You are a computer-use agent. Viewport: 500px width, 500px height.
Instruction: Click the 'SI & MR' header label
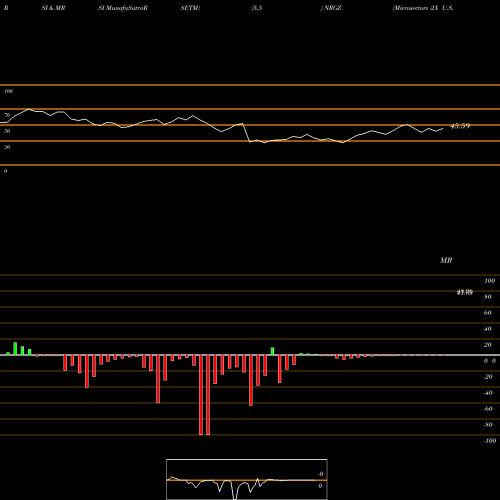[x=53, y=8]
